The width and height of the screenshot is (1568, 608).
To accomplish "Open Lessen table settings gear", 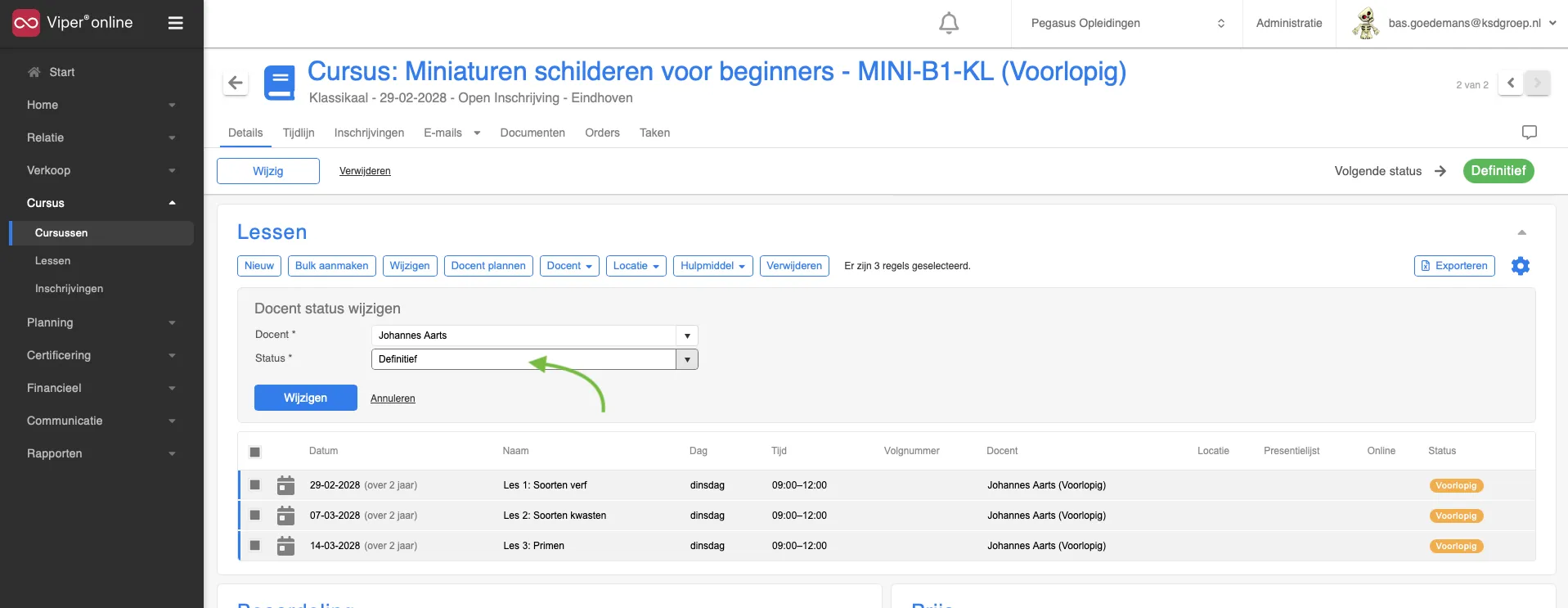I will pyautogui.click(x=1521, y=266).
